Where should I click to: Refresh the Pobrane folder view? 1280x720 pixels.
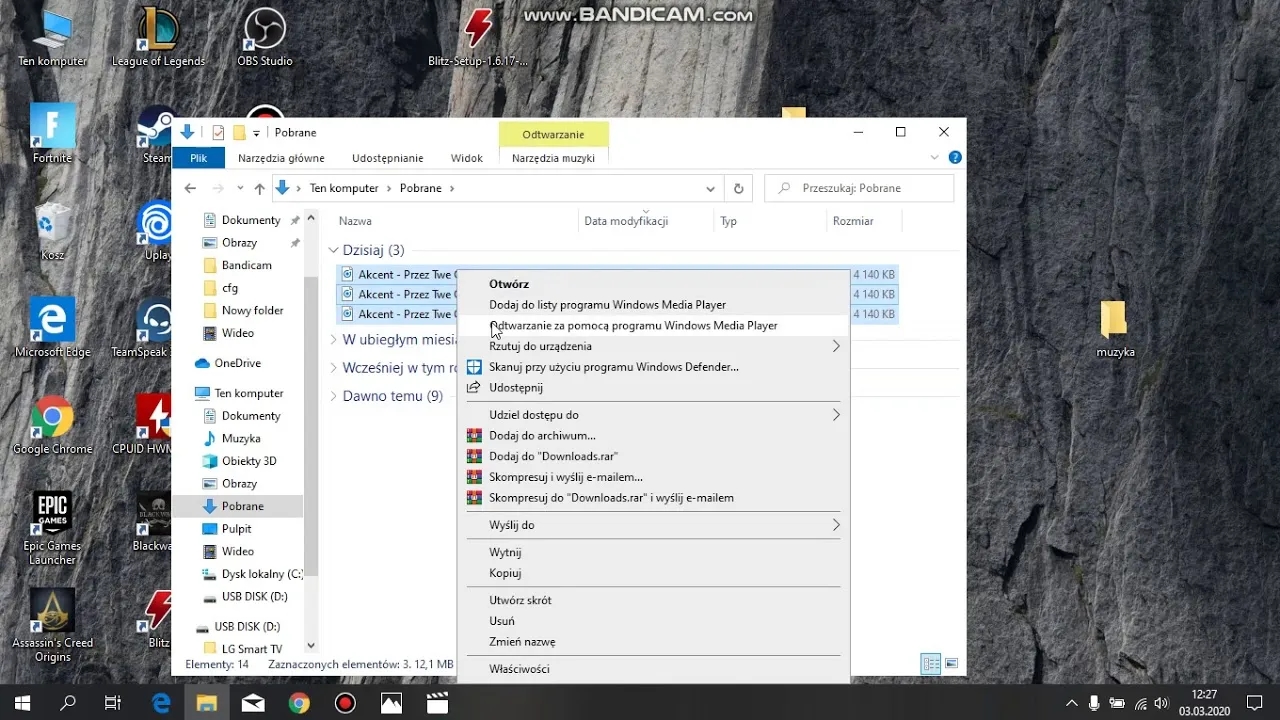click(x=738, y=188)
